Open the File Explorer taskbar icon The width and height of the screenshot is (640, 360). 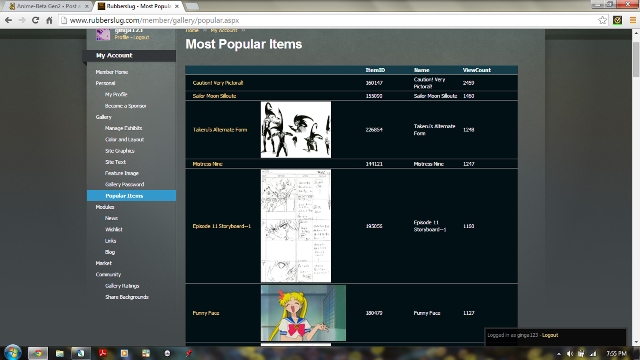(60, 353)
